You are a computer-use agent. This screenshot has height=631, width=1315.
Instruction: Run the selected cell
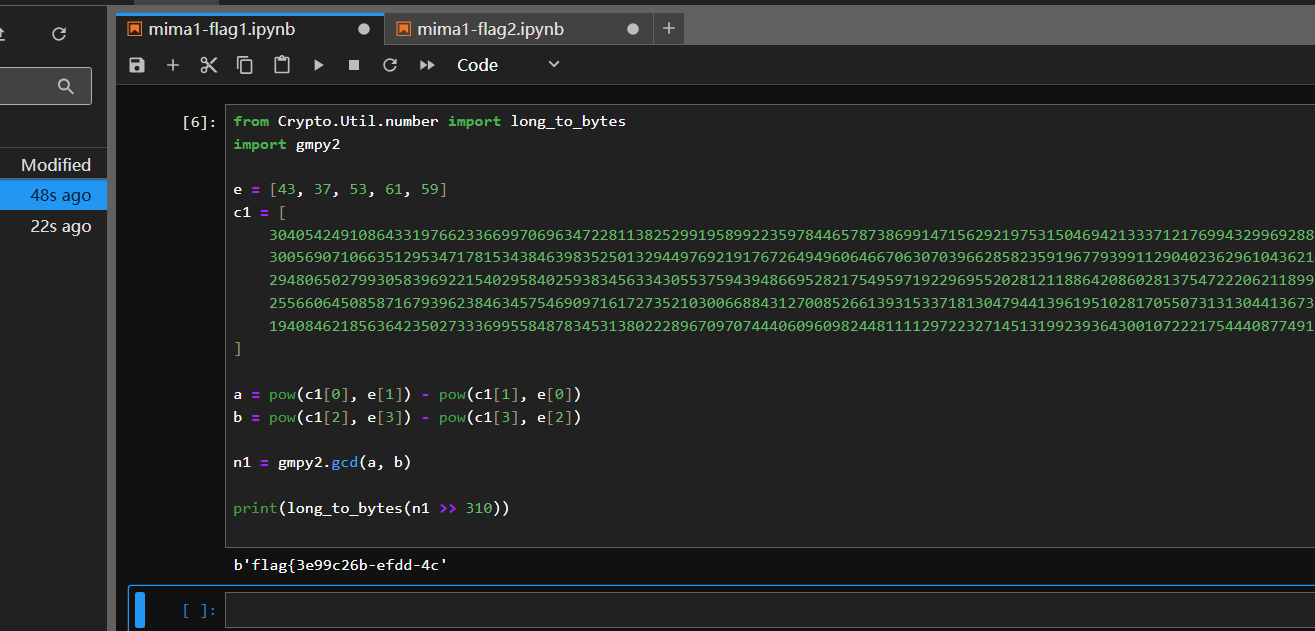[318, 65]
